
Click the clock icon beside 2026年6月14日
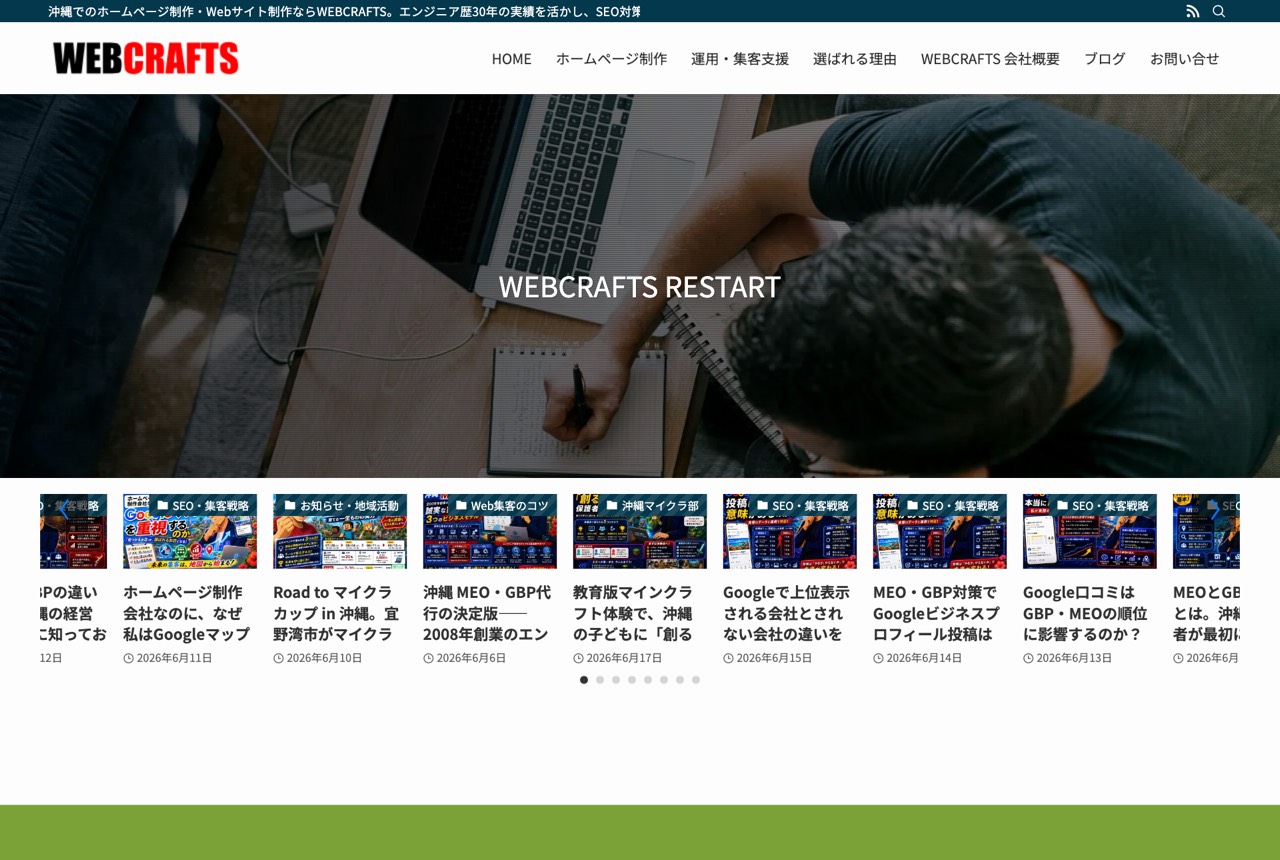[878, 658]
